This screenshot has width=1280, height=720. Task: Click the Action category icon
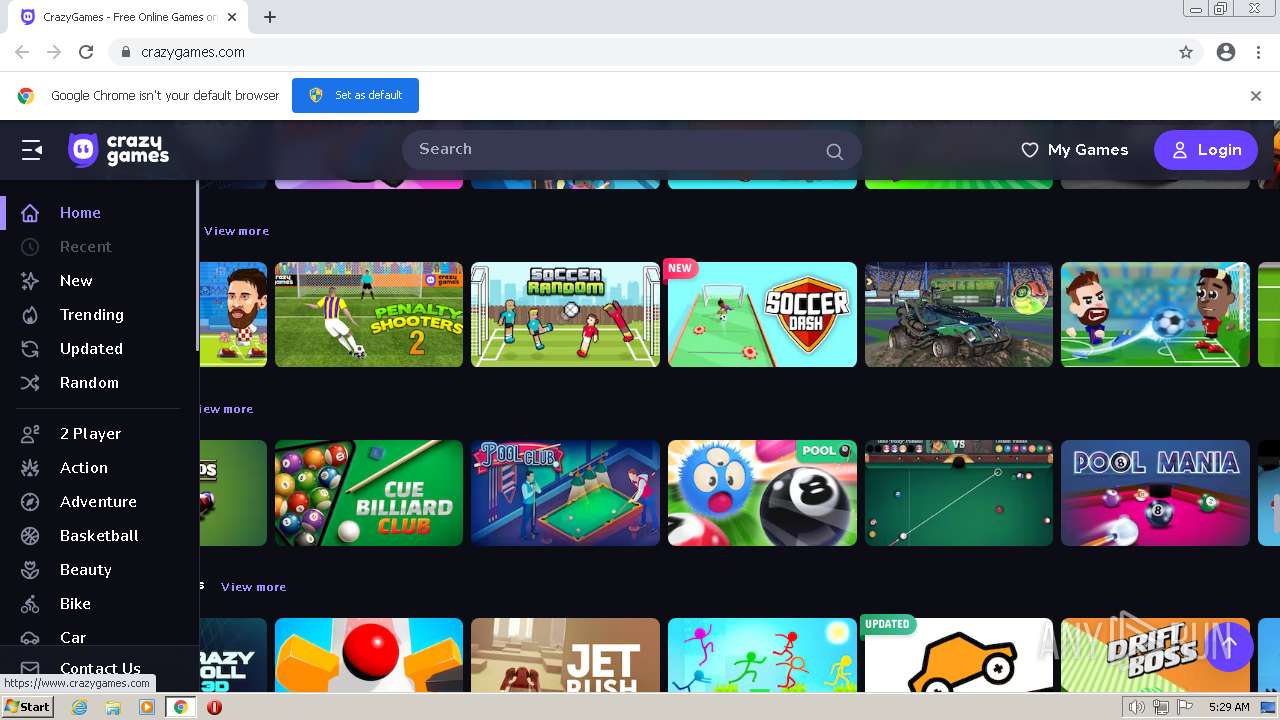click(30, 468)
